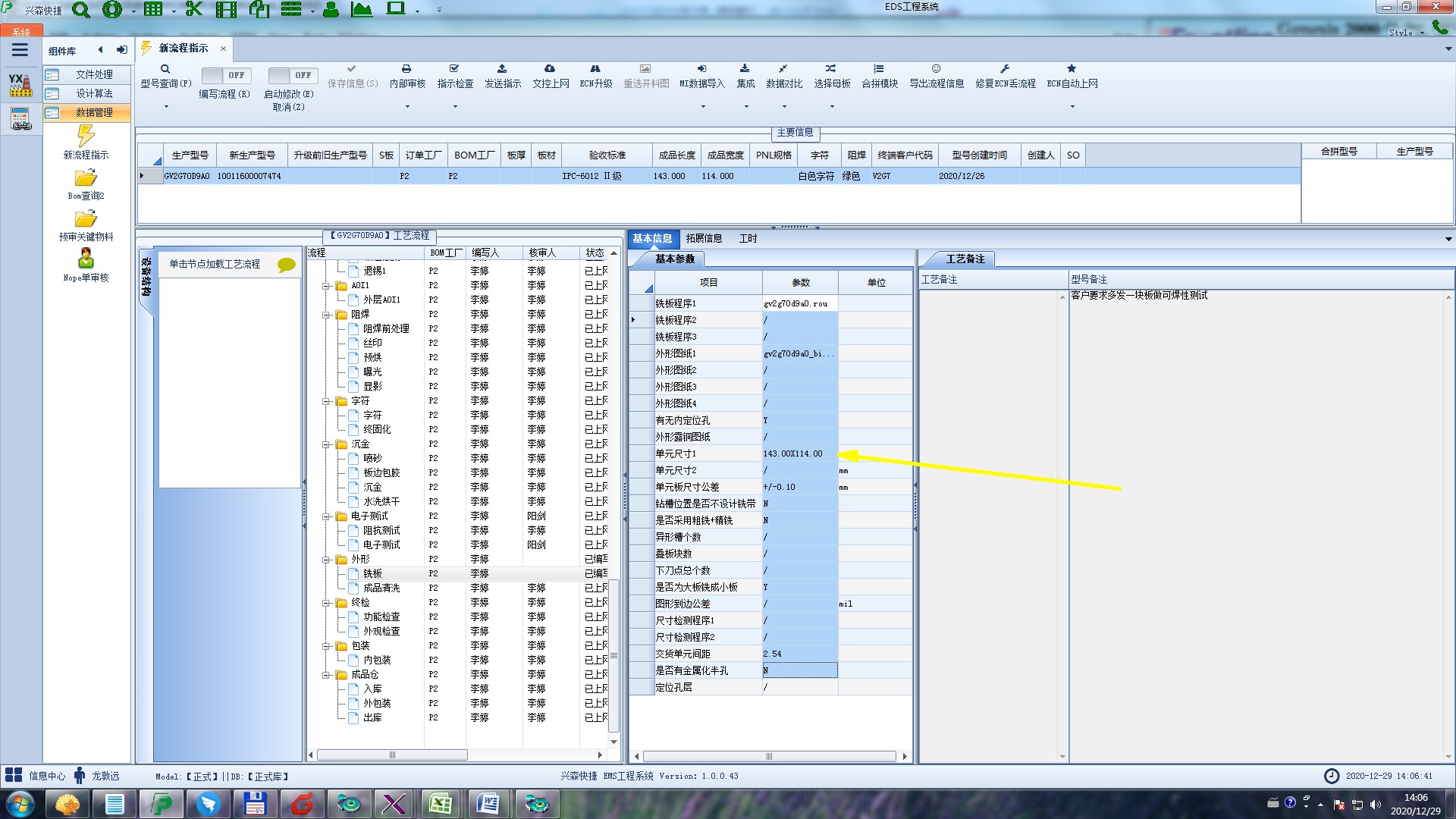The height and width of the screenshot is (819, 1456).
Task: Select 设计算法 in the component library
Action: click(93, 93)
